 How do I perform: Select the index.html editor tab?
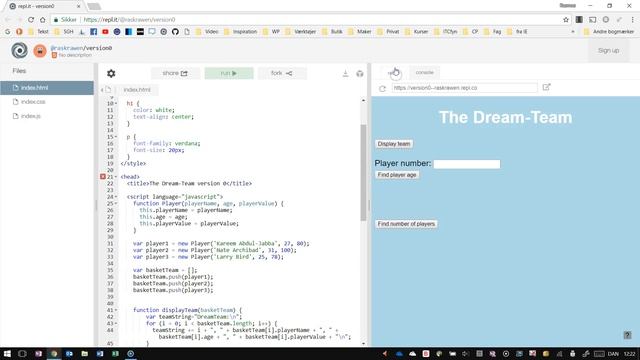pyautogui.click(x=137, y=90)
